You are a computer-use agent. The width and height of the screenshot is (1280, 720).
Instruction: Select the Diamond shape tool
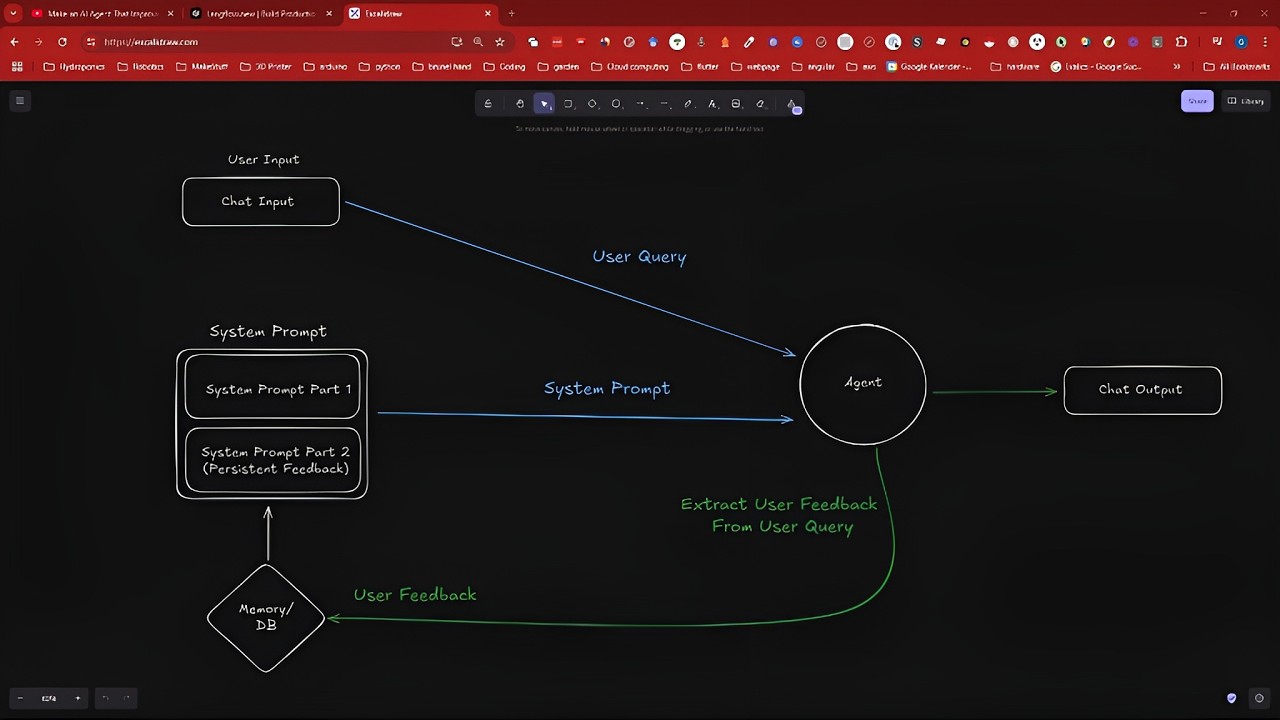pos(592,104)
